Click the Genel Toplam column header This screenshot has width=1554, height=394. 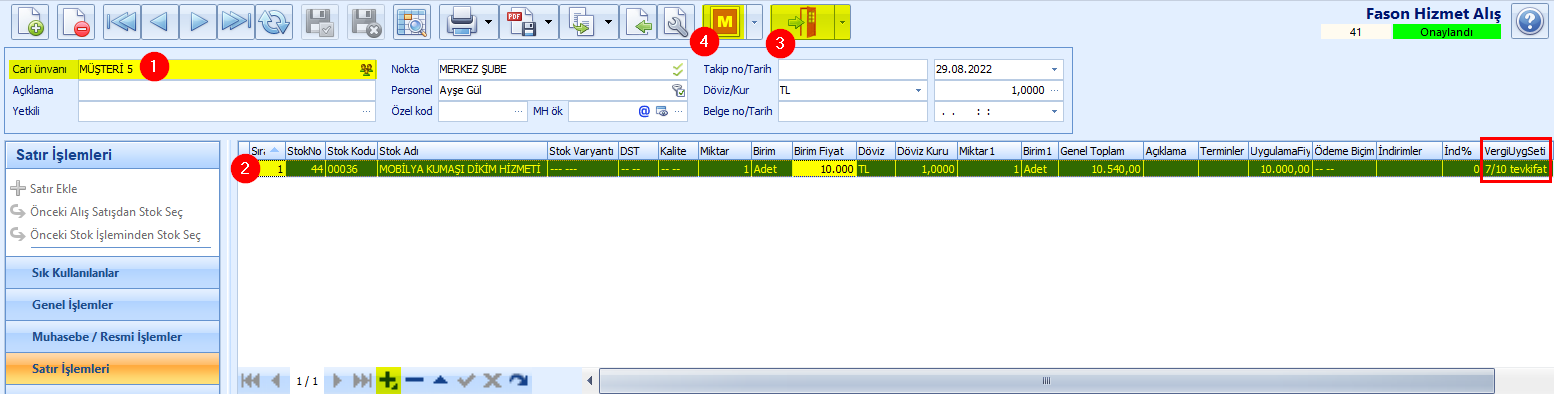click(1100, 150)
